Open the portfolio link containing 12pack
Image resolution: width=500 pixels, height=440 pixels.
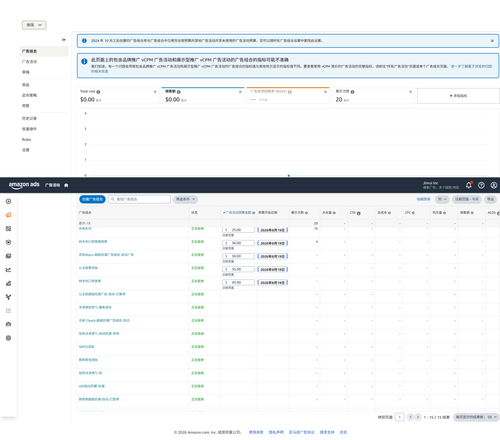104,320
